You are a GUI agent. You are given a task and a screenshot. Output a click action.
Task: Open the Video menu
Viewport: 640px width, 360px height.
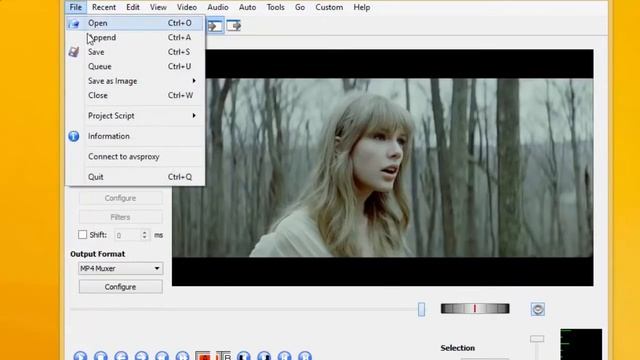187,7
